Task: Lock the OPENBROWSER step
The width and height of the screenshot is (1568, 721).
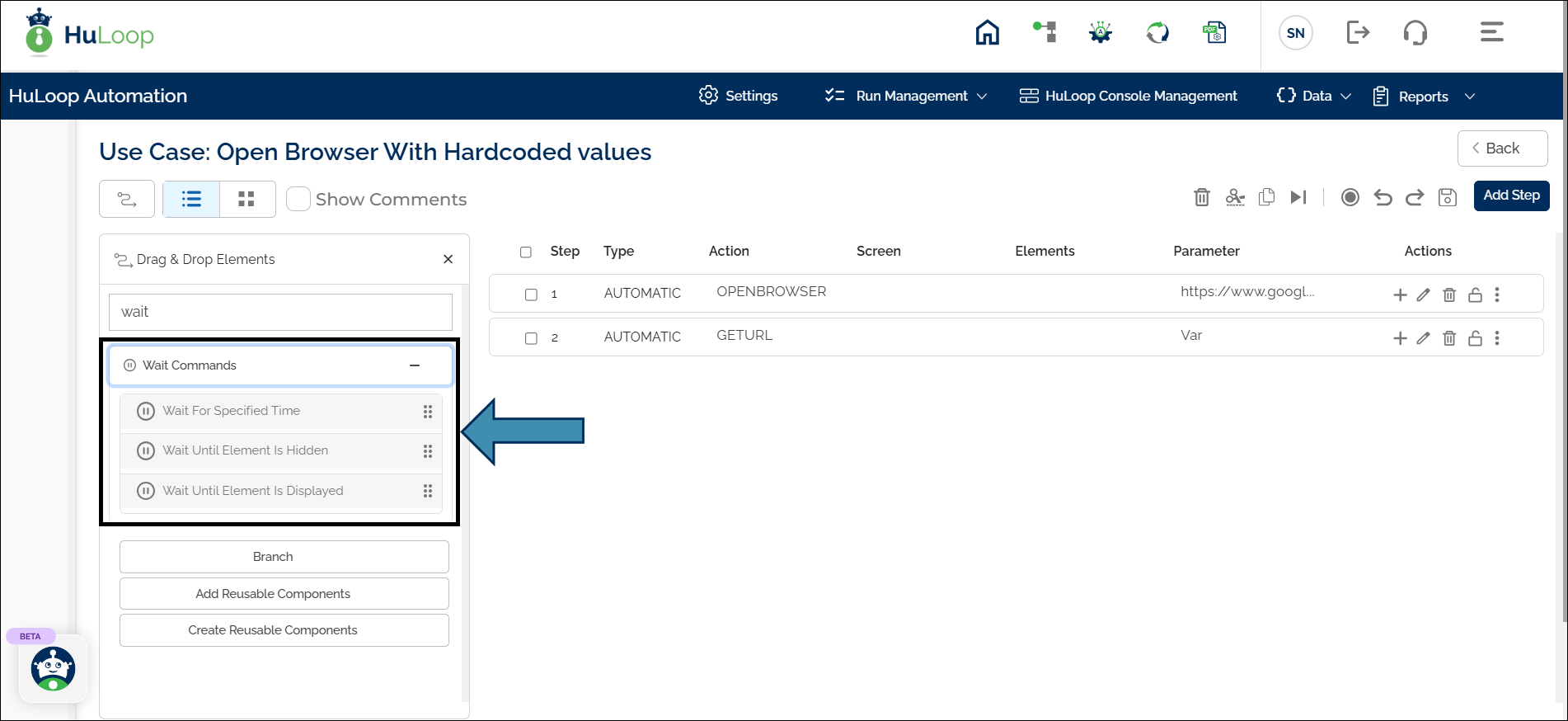Action: (1475, 295)
